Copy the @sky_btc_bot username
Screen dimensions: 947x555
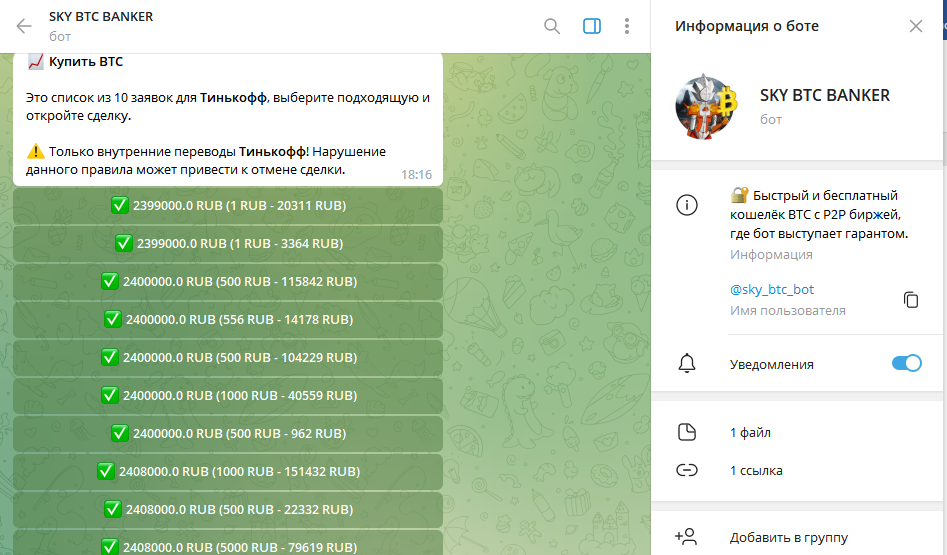(911, 300)
